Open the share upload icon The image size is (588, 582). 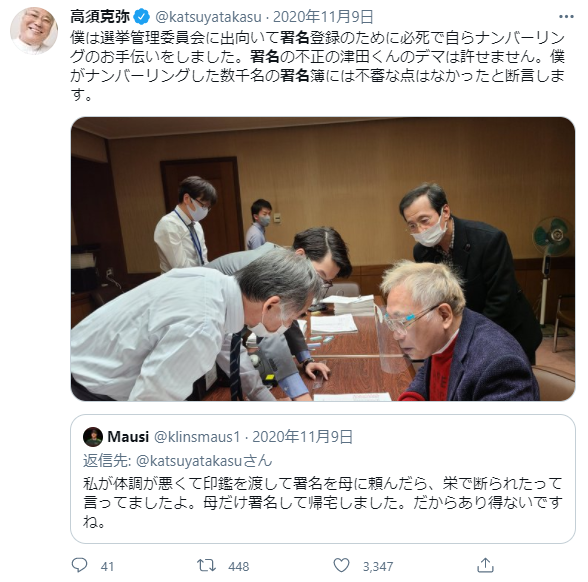click(485, 565)
